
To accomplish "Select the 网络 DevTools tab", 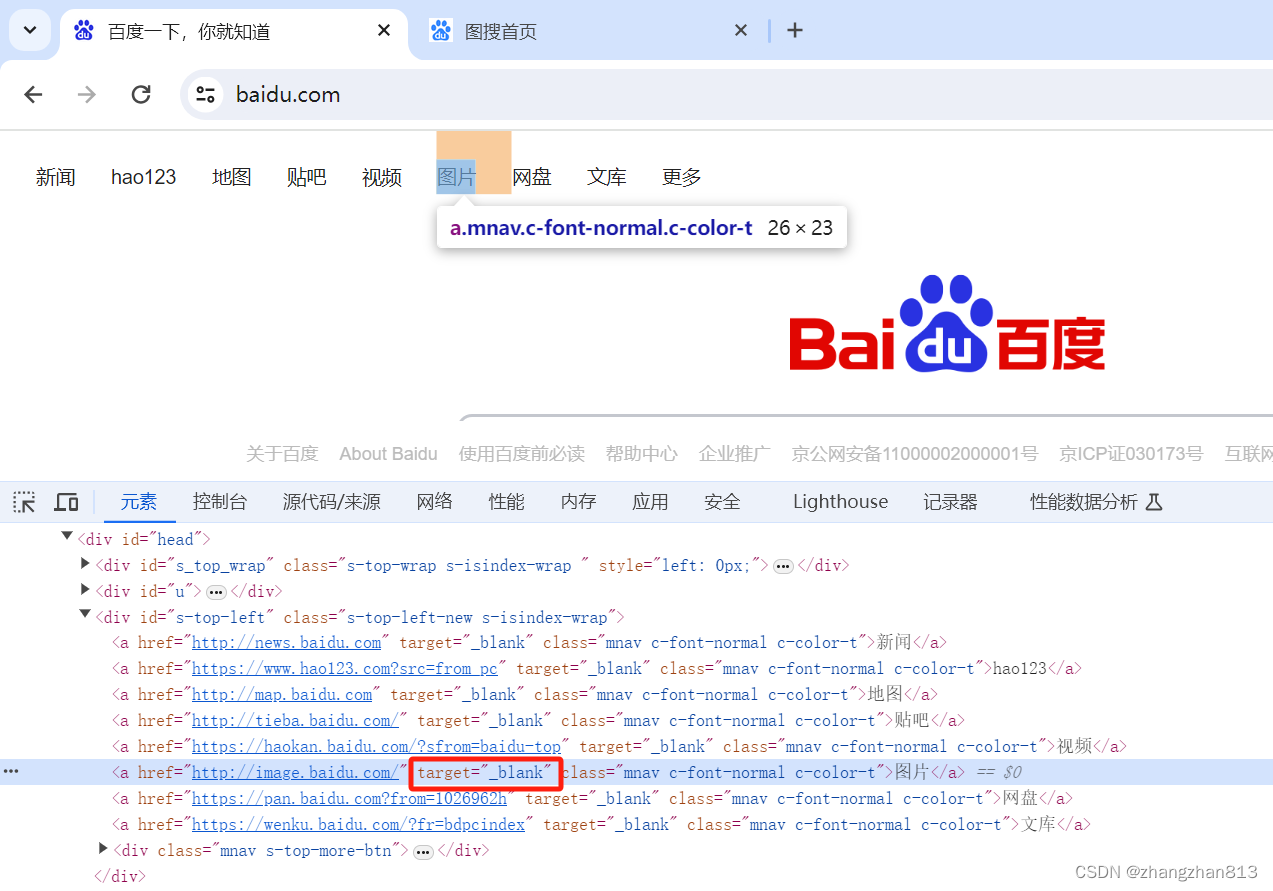I will pyautogui.click(x=435, y=502).
